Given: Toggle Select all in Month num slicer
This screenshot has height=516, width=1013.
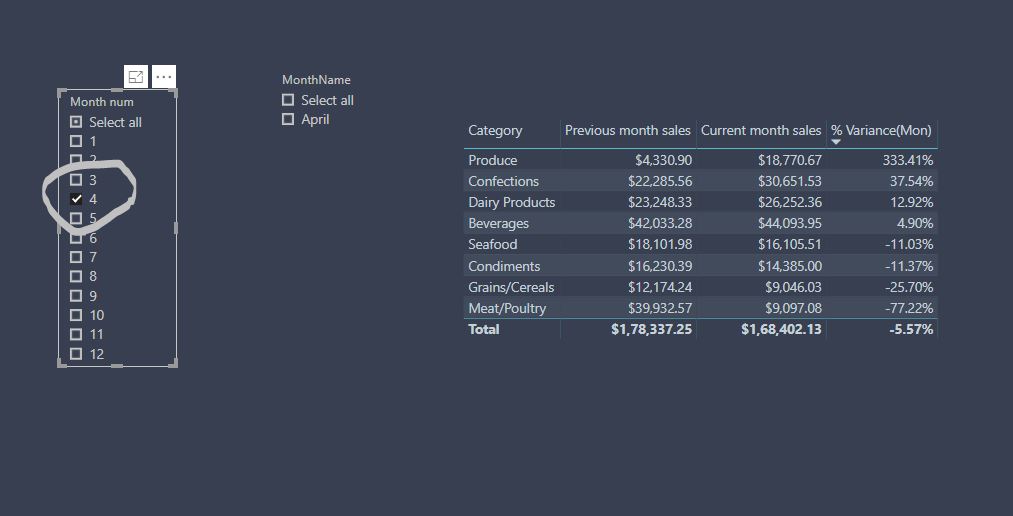Looking at the screenshot, I should click(x=76, y=122).
